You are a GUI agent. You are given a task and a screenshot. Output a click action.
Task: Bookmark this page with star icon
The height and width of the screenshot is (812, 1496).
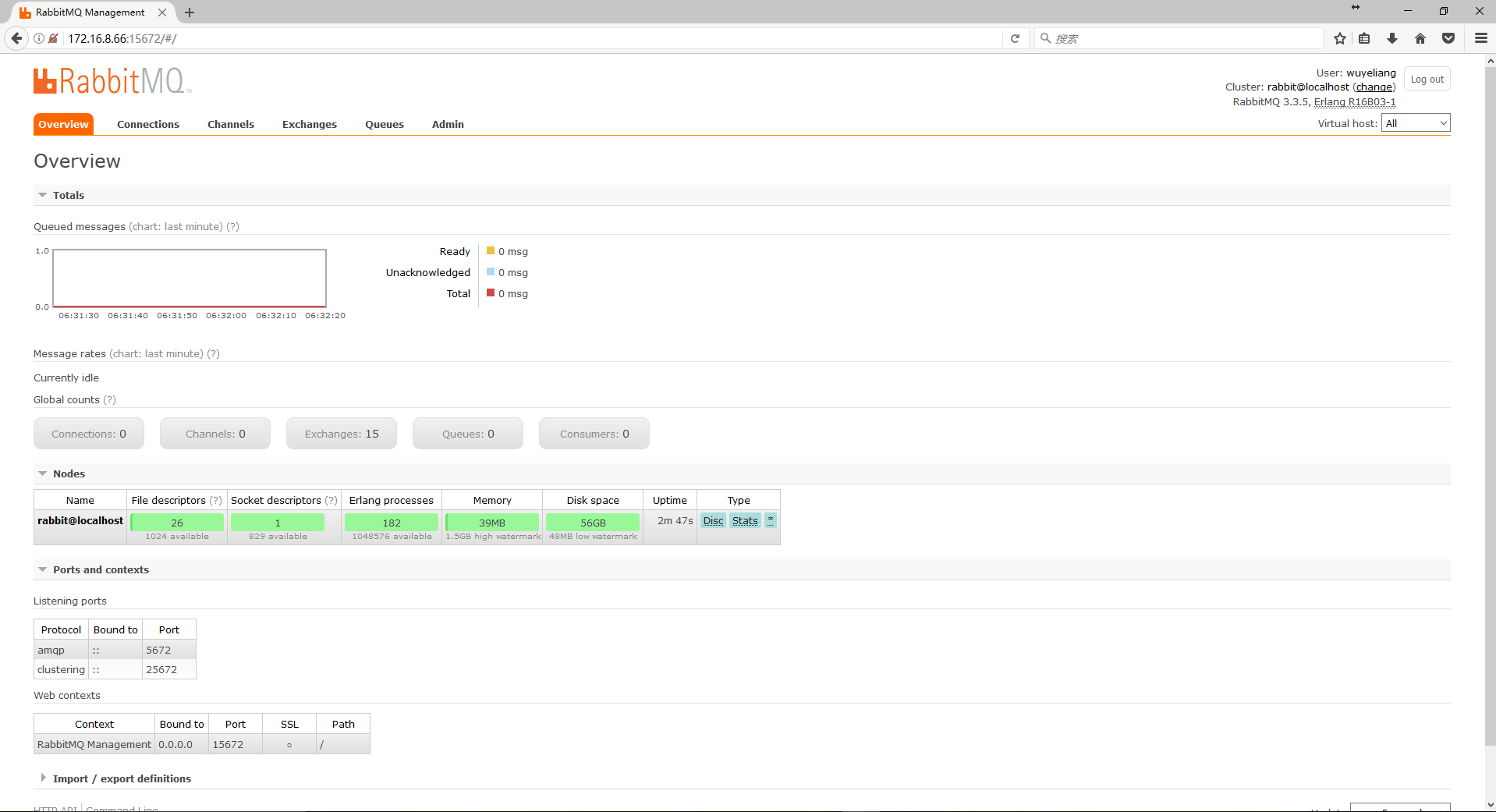point(1340,38)
